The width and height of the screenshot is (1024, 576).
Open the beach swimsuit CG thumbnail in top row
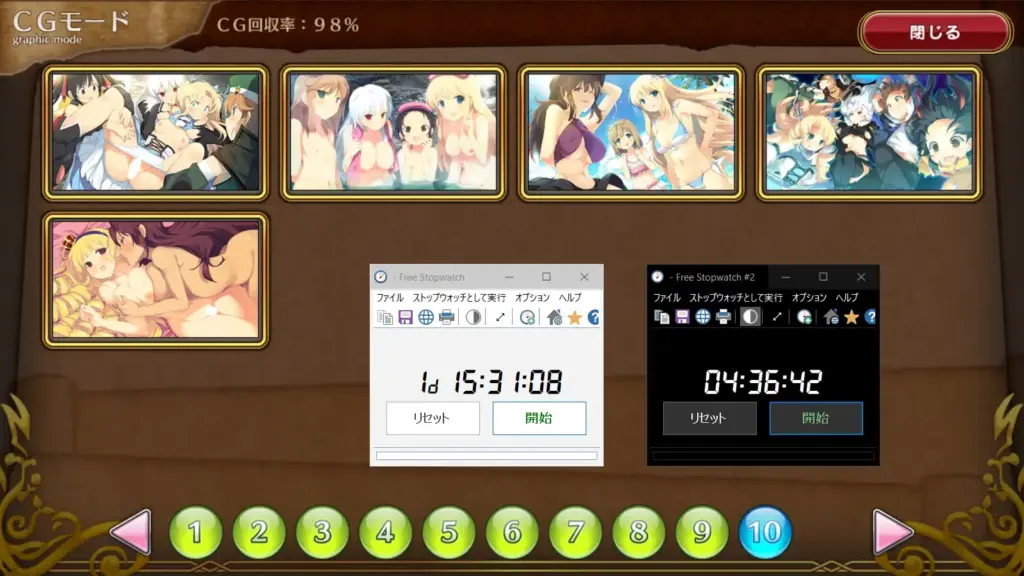click(630, 132)
